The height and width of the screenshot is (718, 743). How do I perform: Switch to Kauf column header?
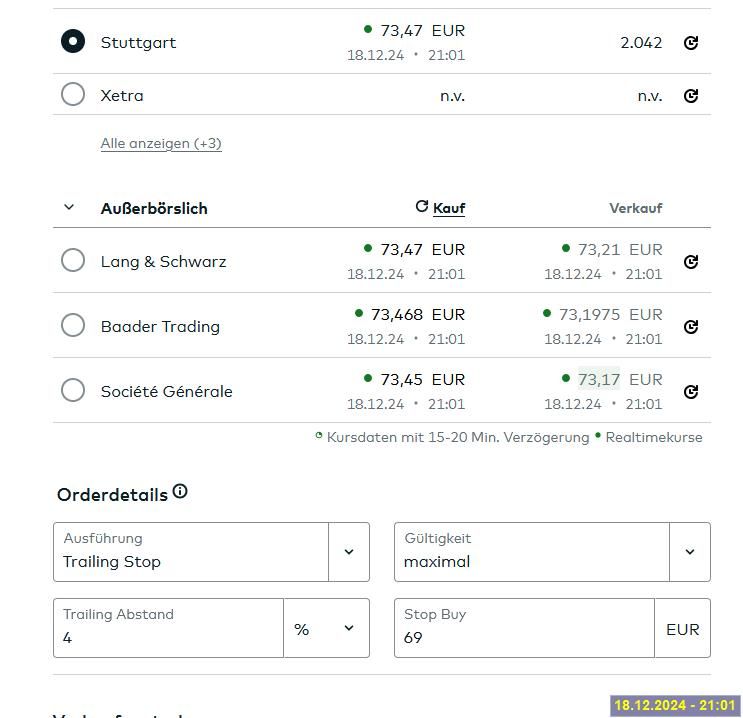tap(449, 208)
